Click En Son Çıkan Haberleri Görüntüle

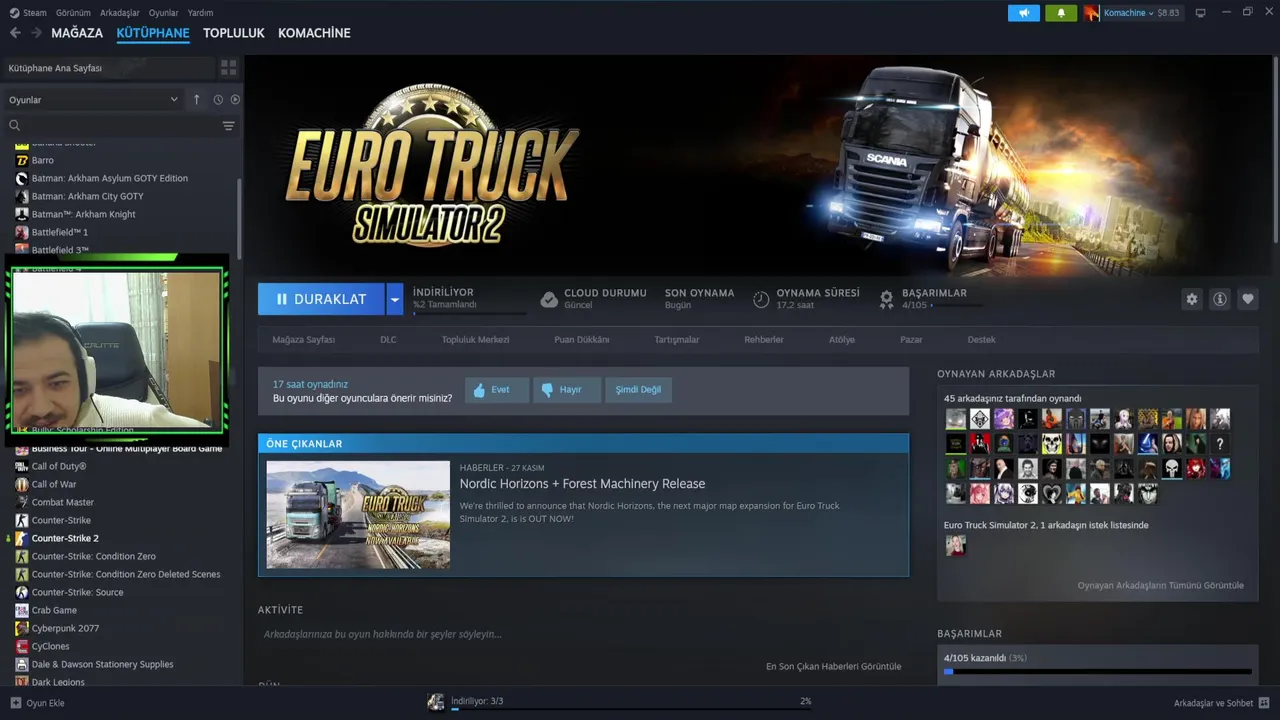pyautogui.click(x=833, y=666)
